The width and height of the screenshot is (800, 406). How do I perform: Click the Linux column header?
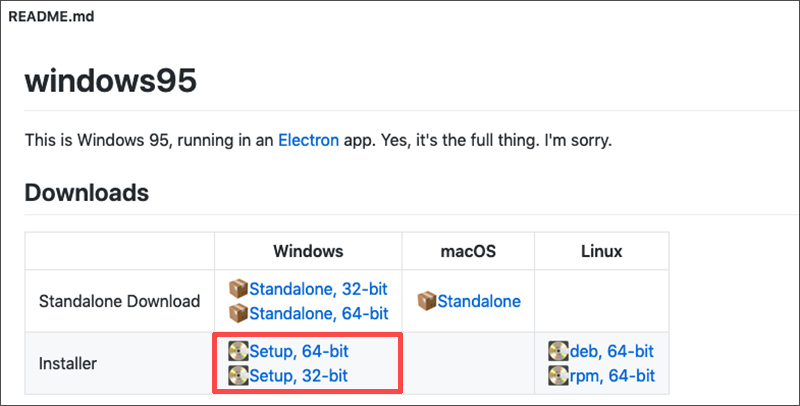[602, 251]
